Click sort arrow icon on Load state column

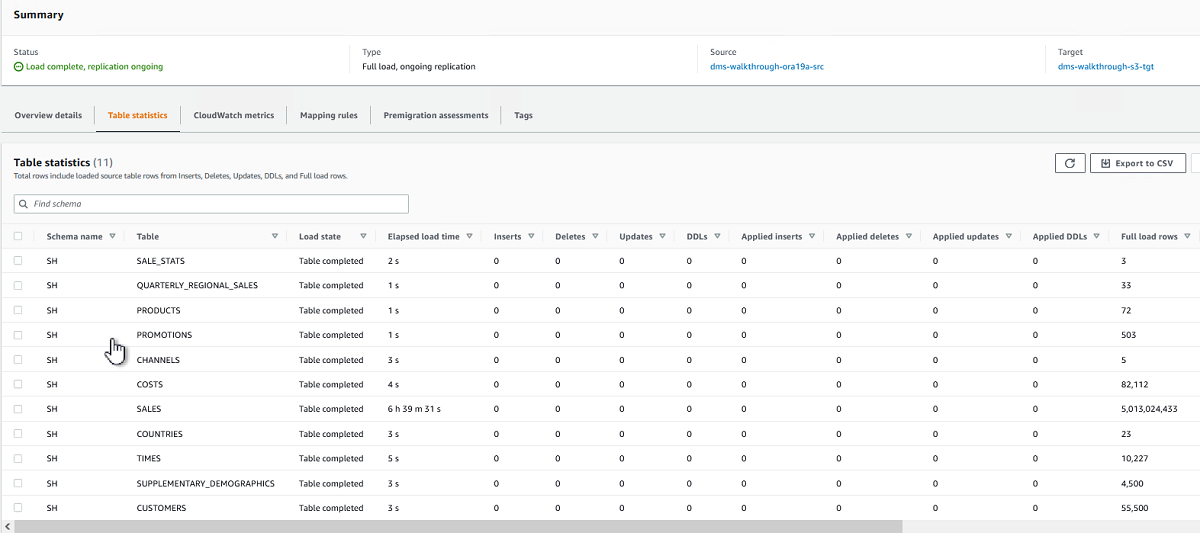[x=363, y=237]
